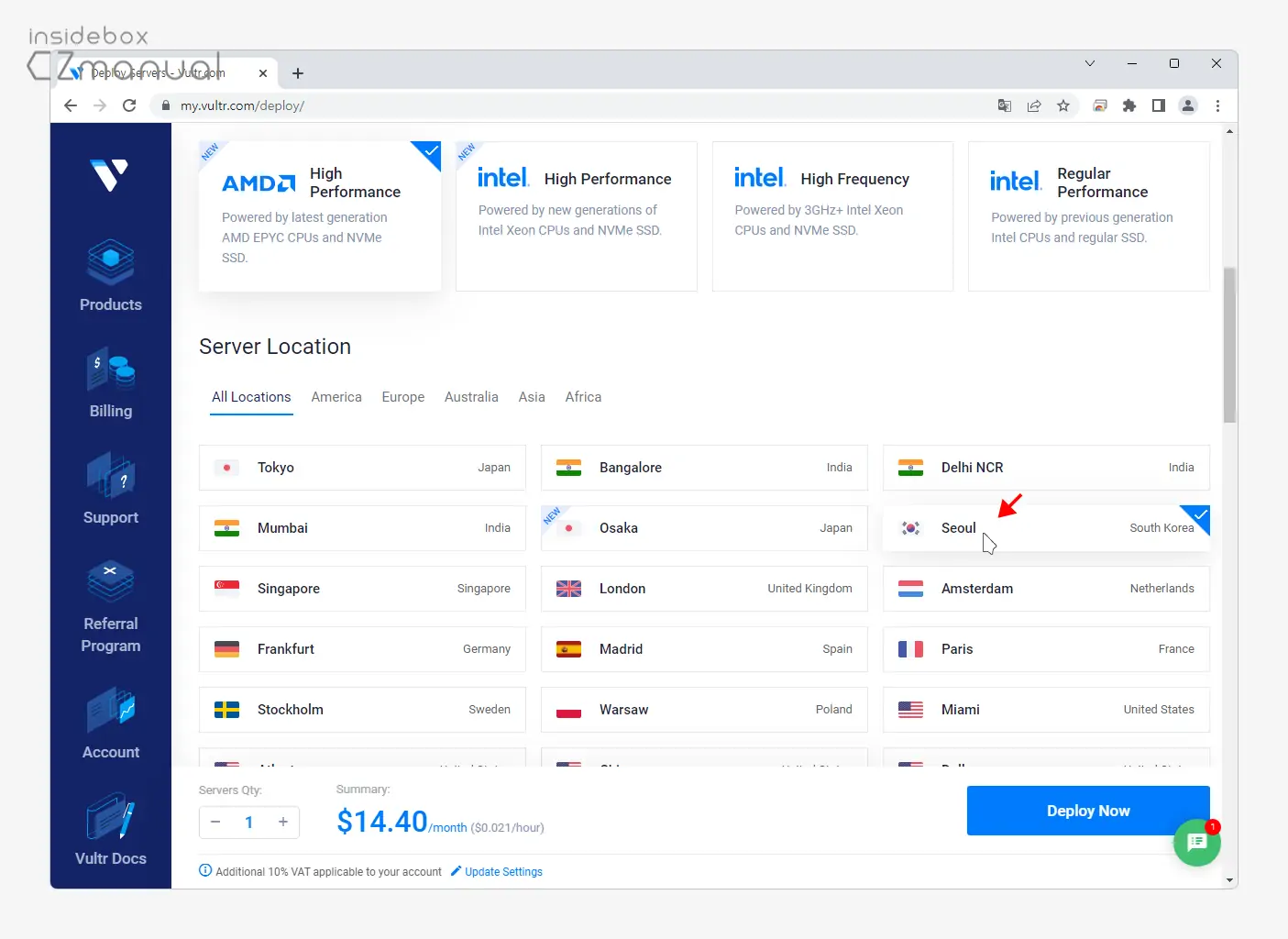Click the Deploy Now button

click(1088, 811)
